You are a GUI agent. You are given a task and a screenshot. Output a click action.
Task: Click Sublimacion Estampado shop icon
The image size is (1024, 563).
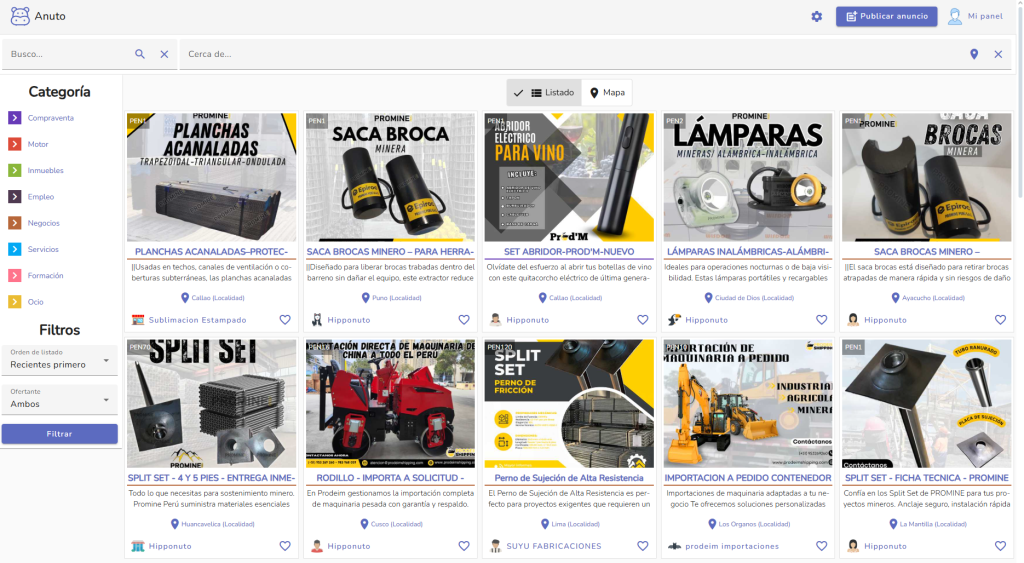point(138,320)
